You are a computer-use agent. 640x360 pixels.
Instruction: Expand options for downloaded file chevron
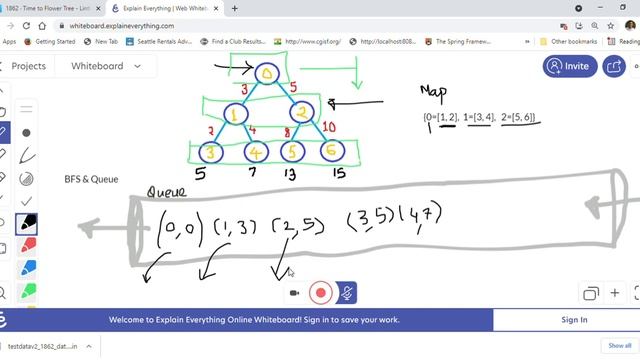pos(89,347)
